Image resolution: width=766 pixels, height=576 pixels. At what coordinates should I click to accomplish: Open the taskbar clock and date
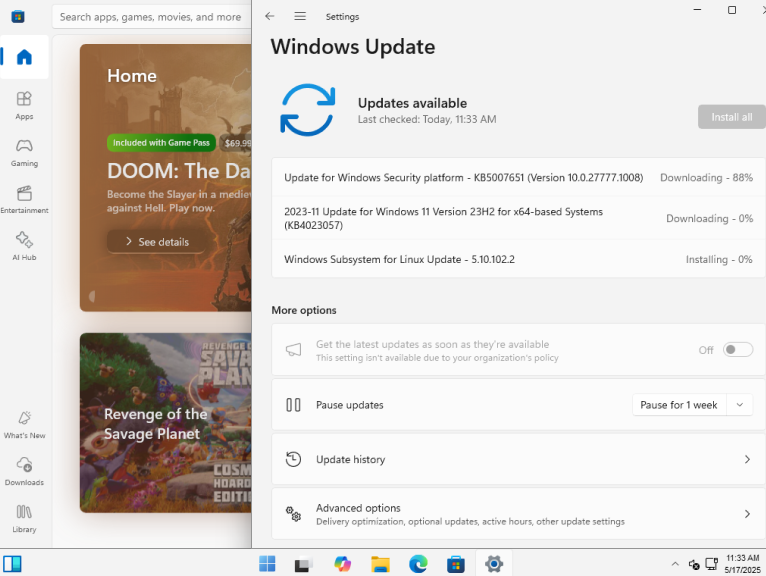coord(743,564)
